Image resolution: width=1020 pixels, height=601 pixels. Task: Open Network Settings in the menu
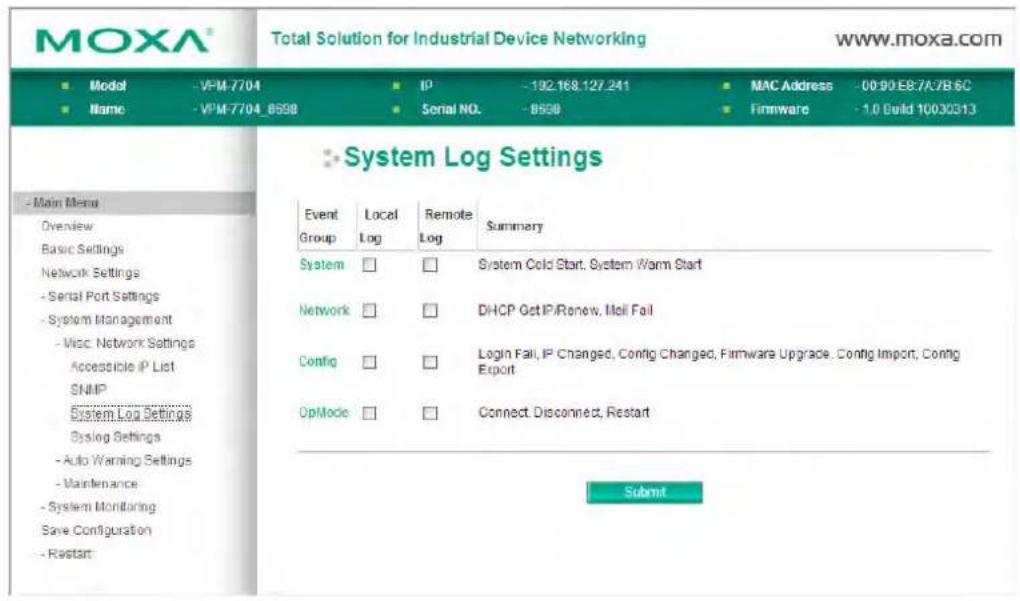coord(90,273)
